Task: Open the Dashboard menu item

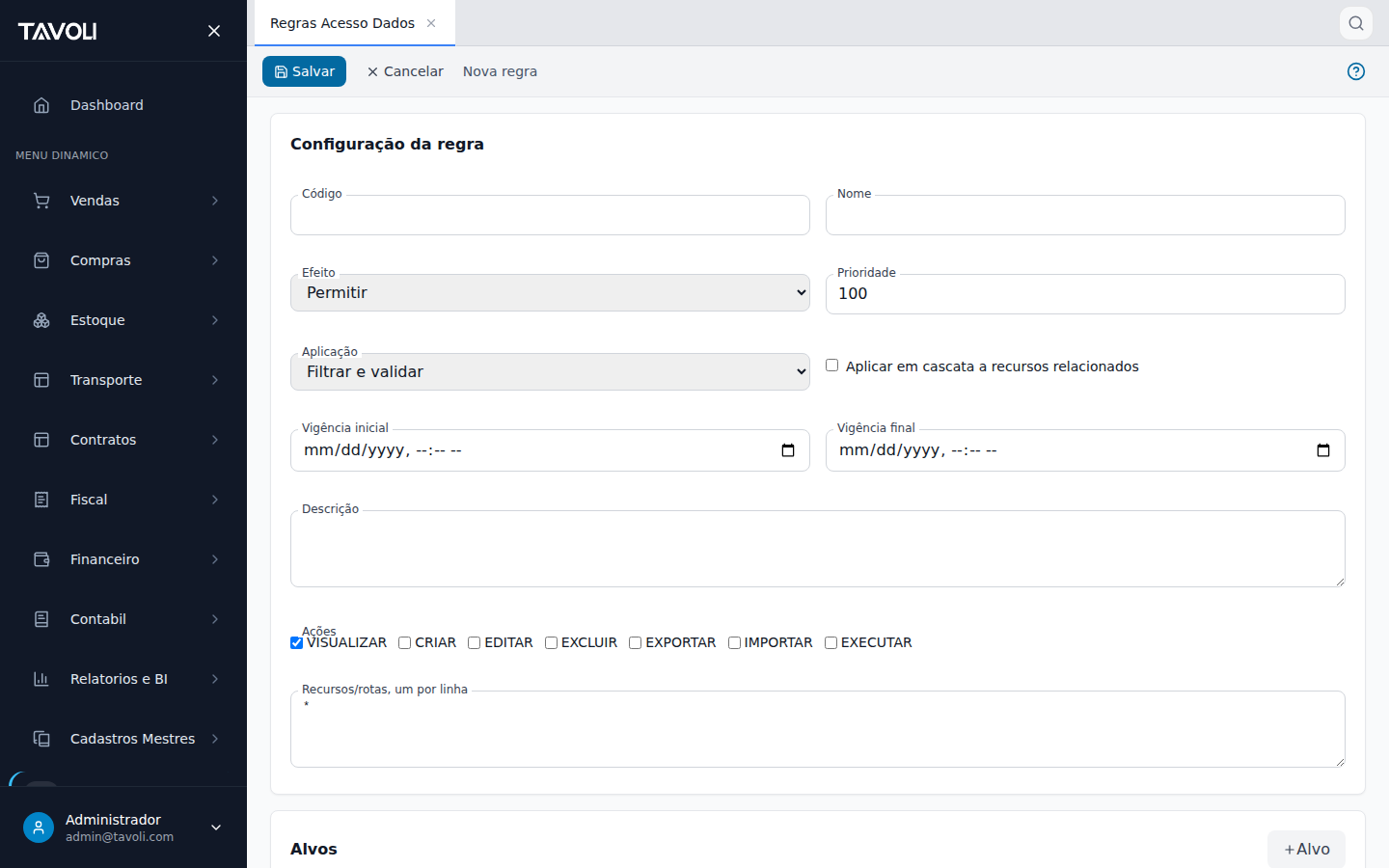Action: click(x=123, y=105)
